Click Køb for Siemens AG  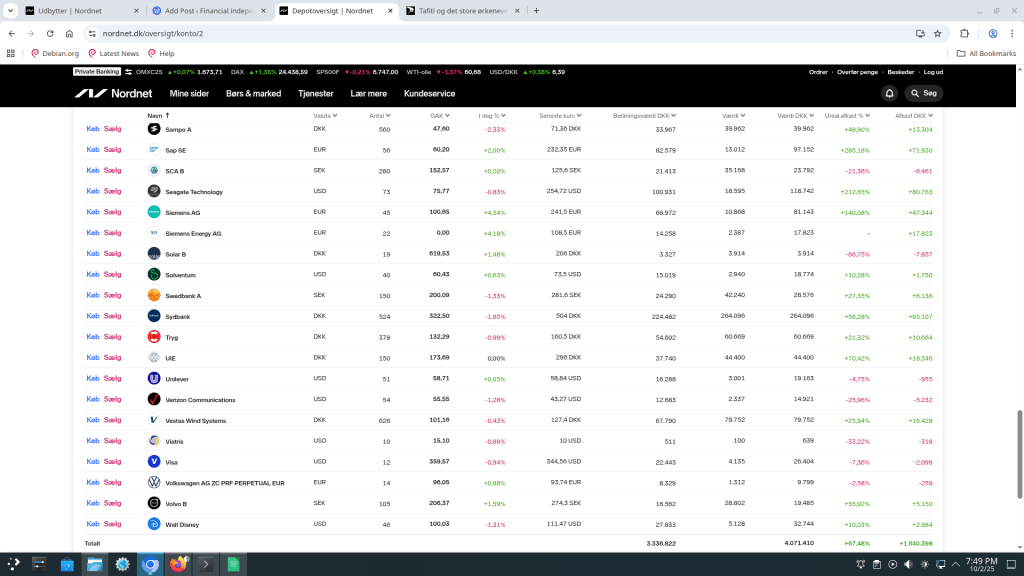coord(93,212)
